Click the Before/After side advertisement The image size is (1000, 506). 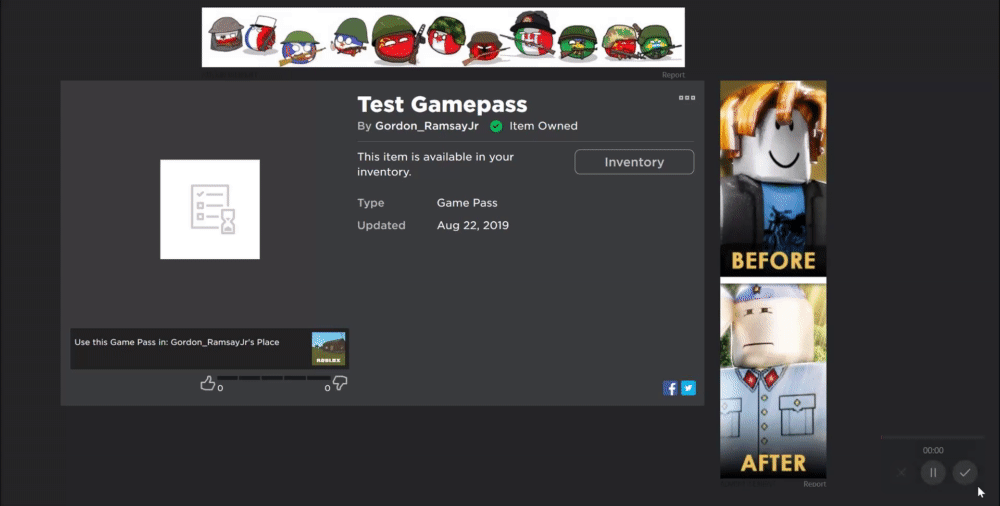(x=773, y=279)
